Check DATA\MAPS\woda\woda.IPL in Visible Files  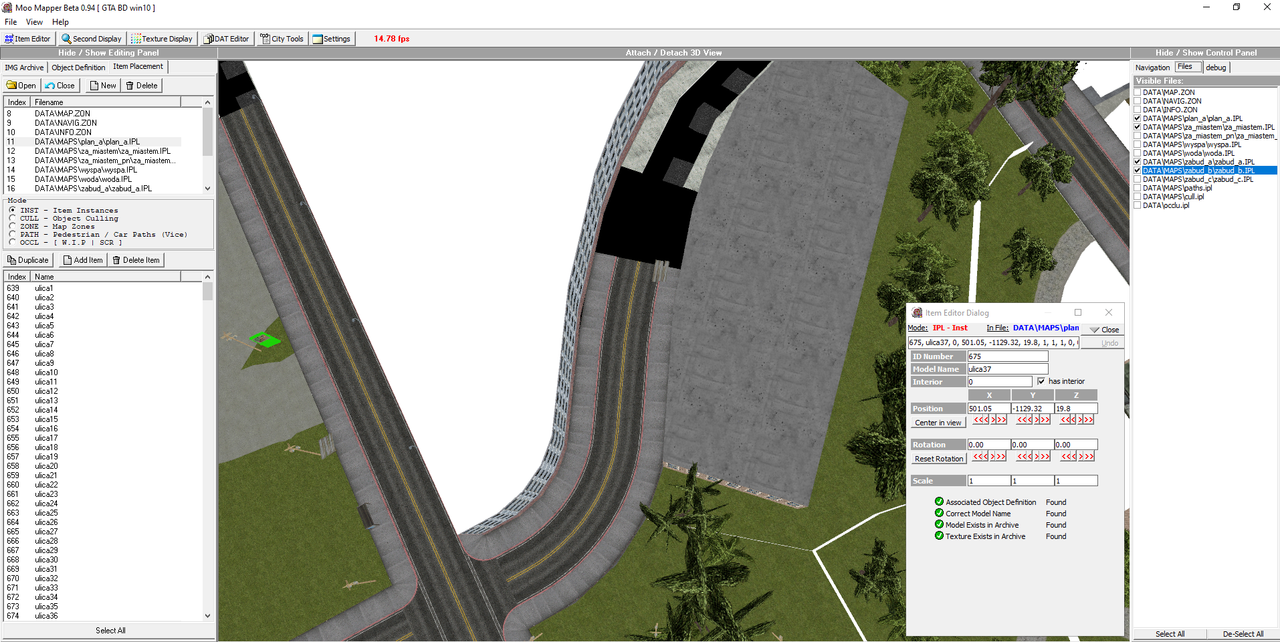(1138, 153)
